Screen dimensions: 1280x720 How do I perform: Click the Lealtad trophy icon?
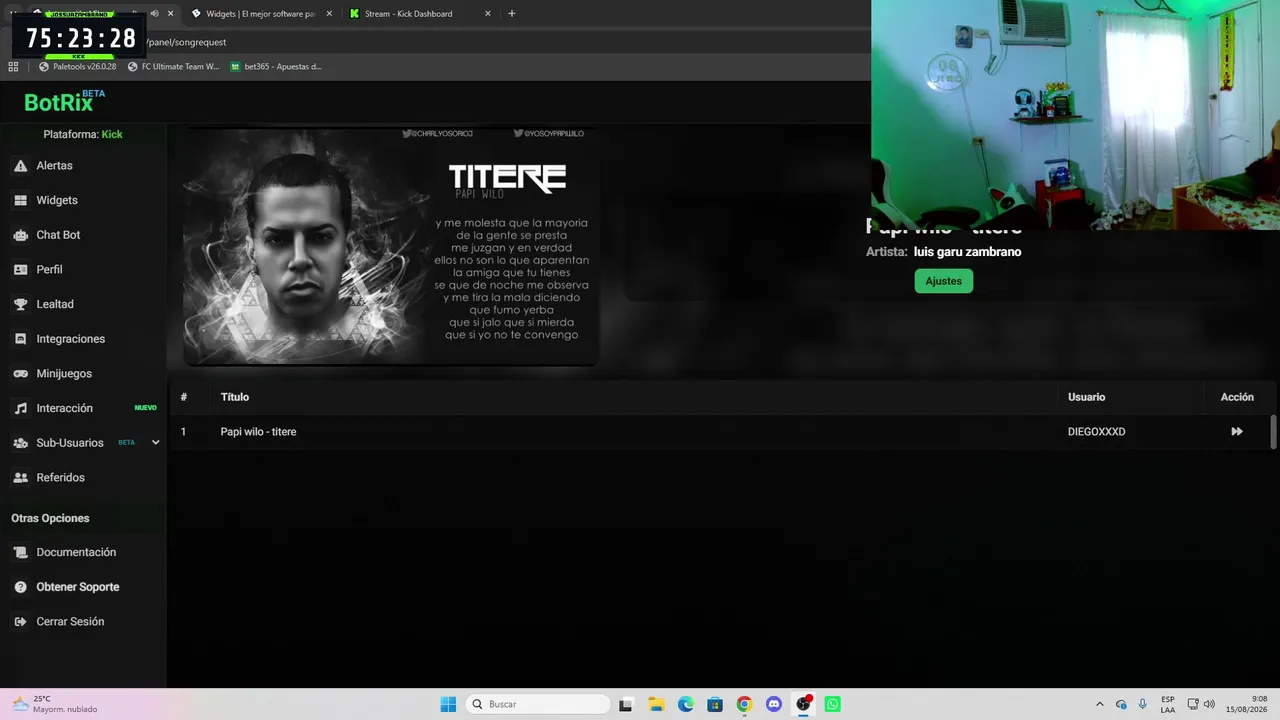20,304
